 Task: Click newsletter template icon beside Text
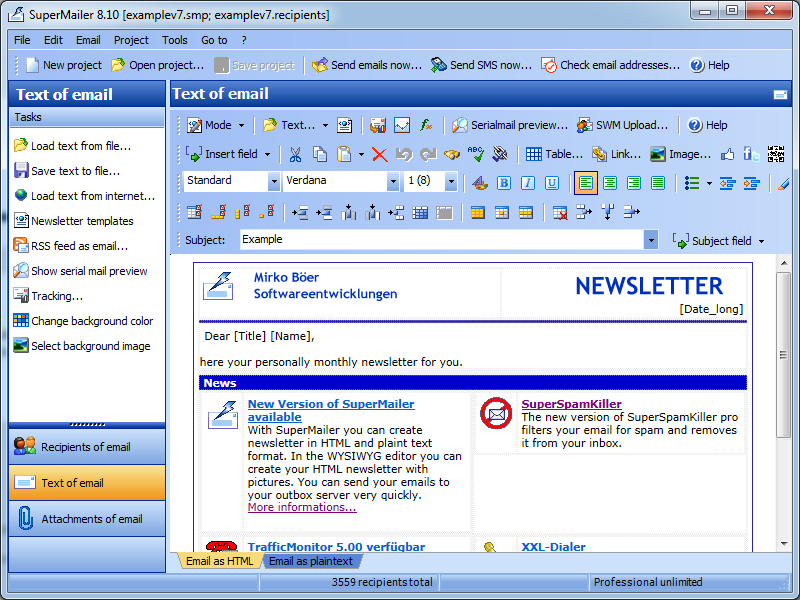344,125
